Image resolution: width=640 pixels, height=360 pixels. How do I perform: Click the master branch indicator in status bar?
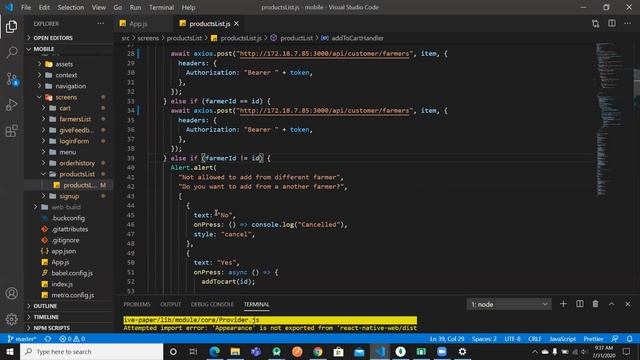[x=22, y=339]
